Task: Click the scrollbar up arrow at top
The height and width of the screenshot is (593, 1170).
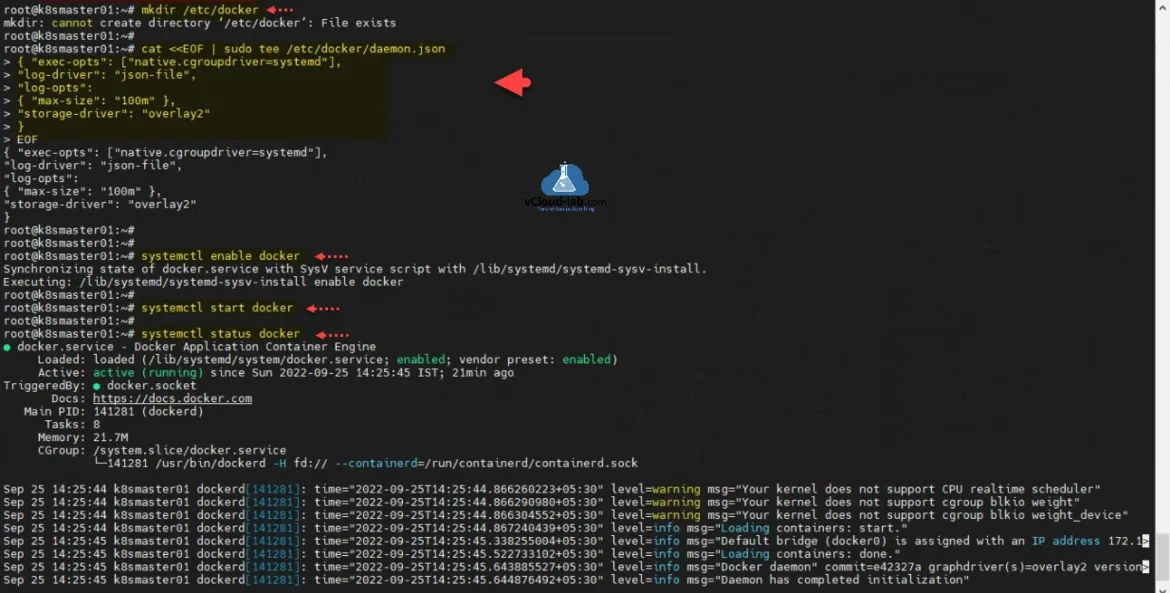Action: tap(1163, 6)
